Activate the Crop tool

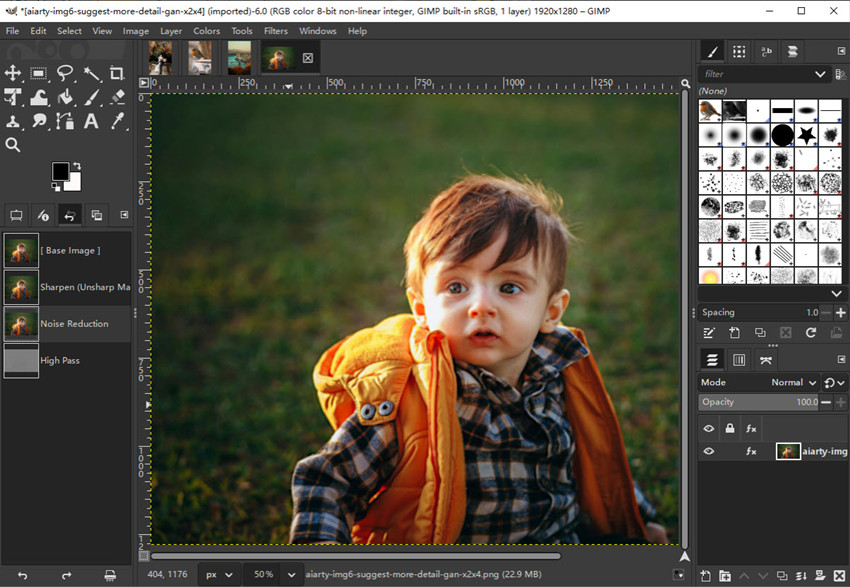[x=117, y=73]
